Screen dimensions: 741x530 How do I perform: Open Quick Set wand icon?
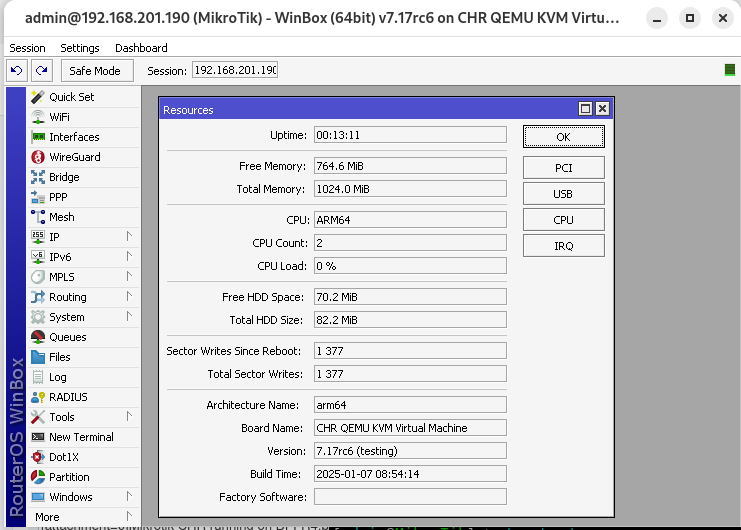pyautogui.click(x=38, y=97)
